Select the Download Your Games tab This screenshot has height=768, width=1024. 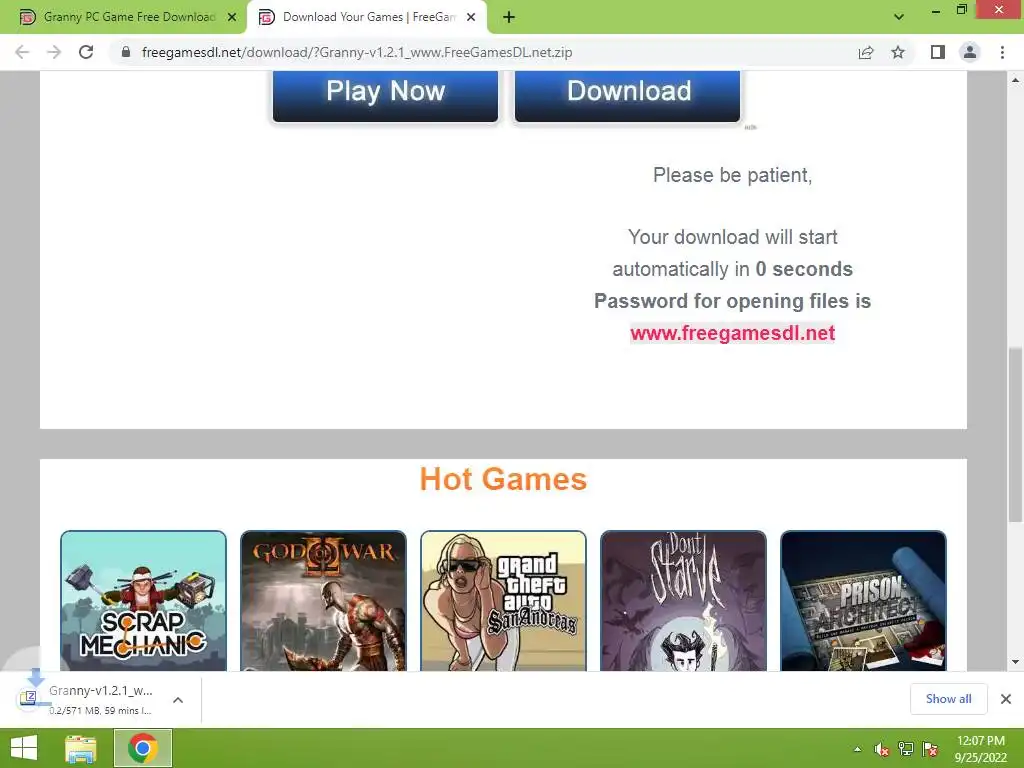[x=367, y=17]
